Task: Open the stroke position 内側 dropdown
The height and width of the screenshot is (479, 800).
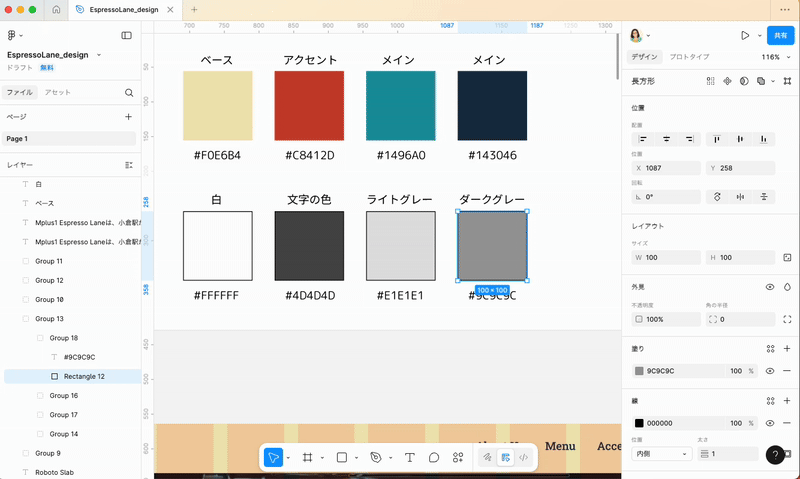Action: [x=661, y=454]
